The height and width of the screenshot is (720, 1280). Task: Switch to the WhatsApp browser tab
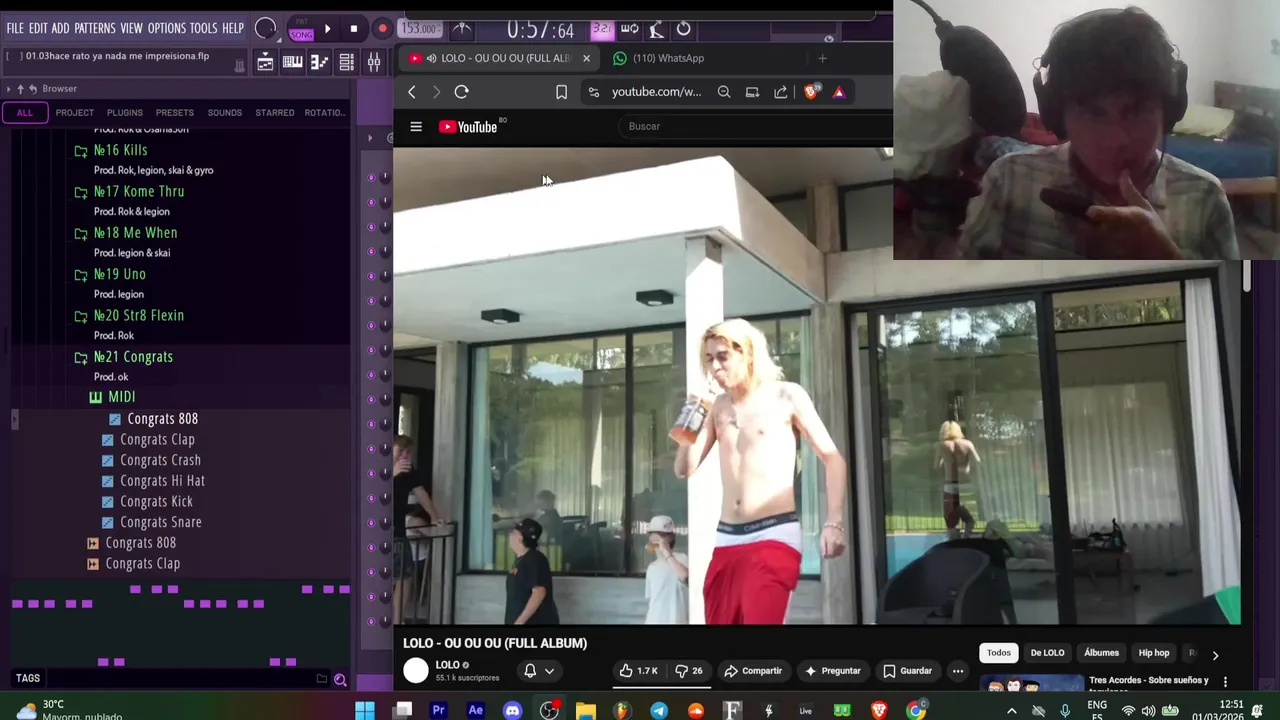point(659,58)
